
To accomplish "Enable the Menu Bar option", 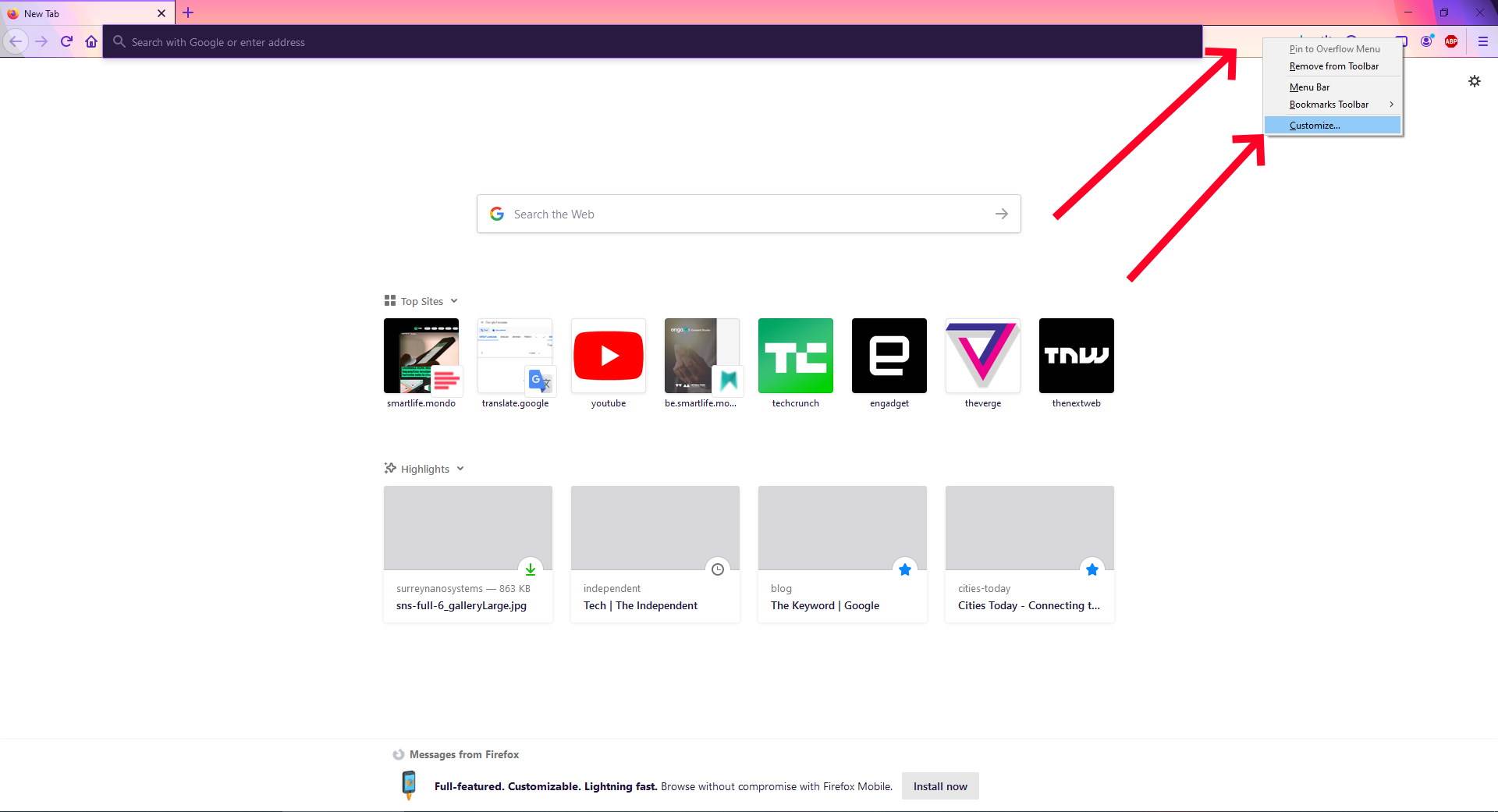I will click(1308, 87).
